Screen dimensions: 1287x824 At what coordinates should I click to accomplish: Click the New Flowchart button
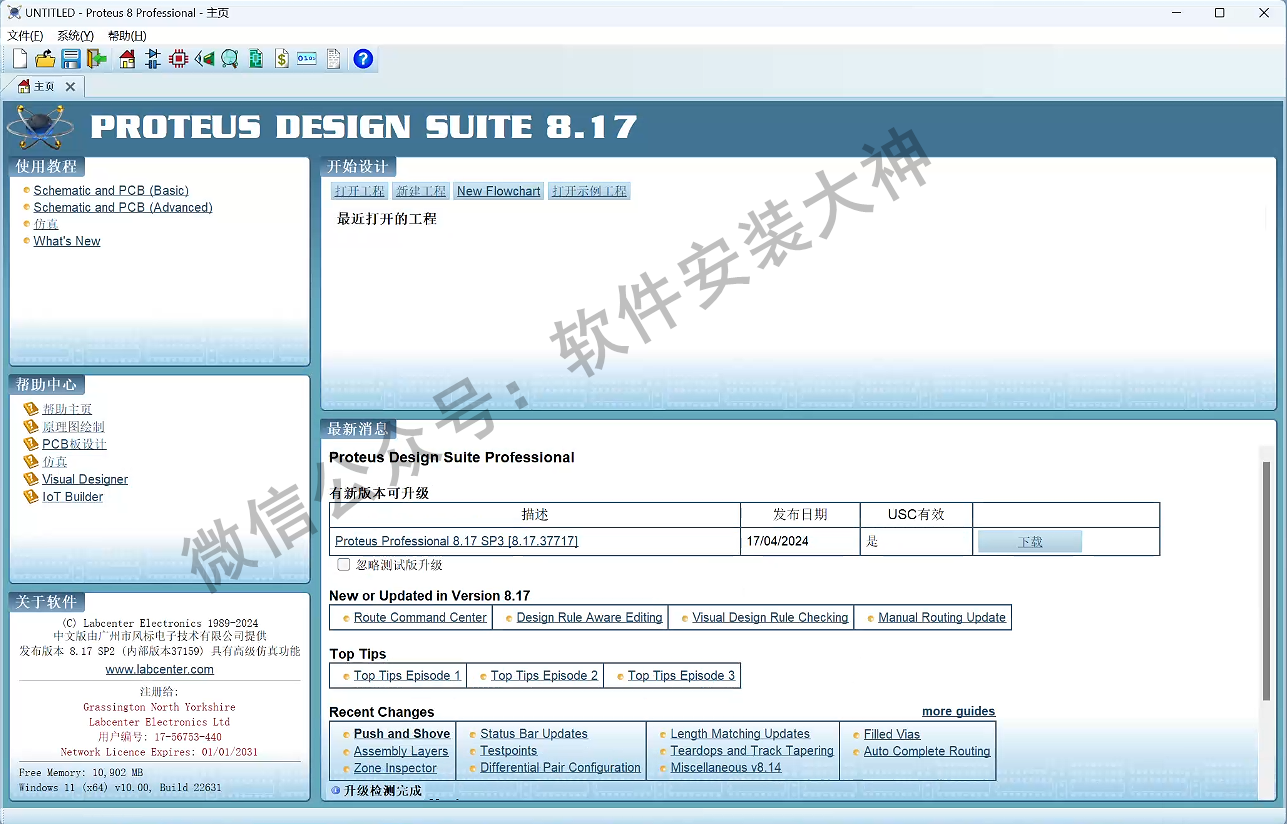[499, 191]
